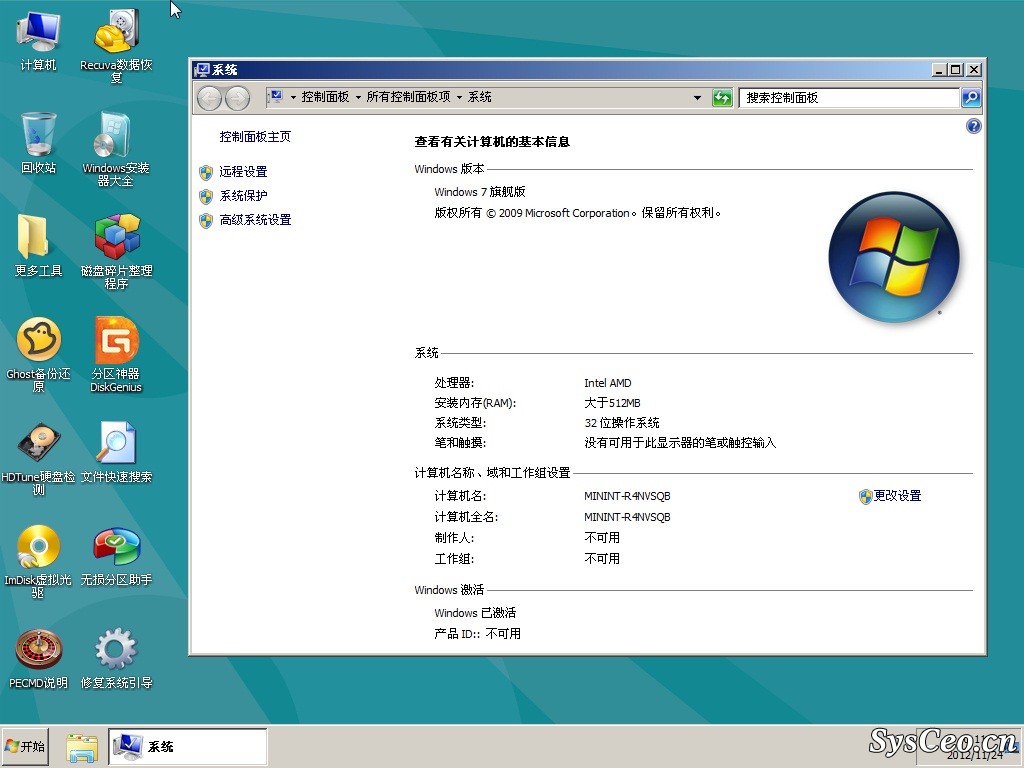Open 高级系统设置 link
This screenshot has width=1024, height=768.
pyautogui.click(x=255, y=220)
